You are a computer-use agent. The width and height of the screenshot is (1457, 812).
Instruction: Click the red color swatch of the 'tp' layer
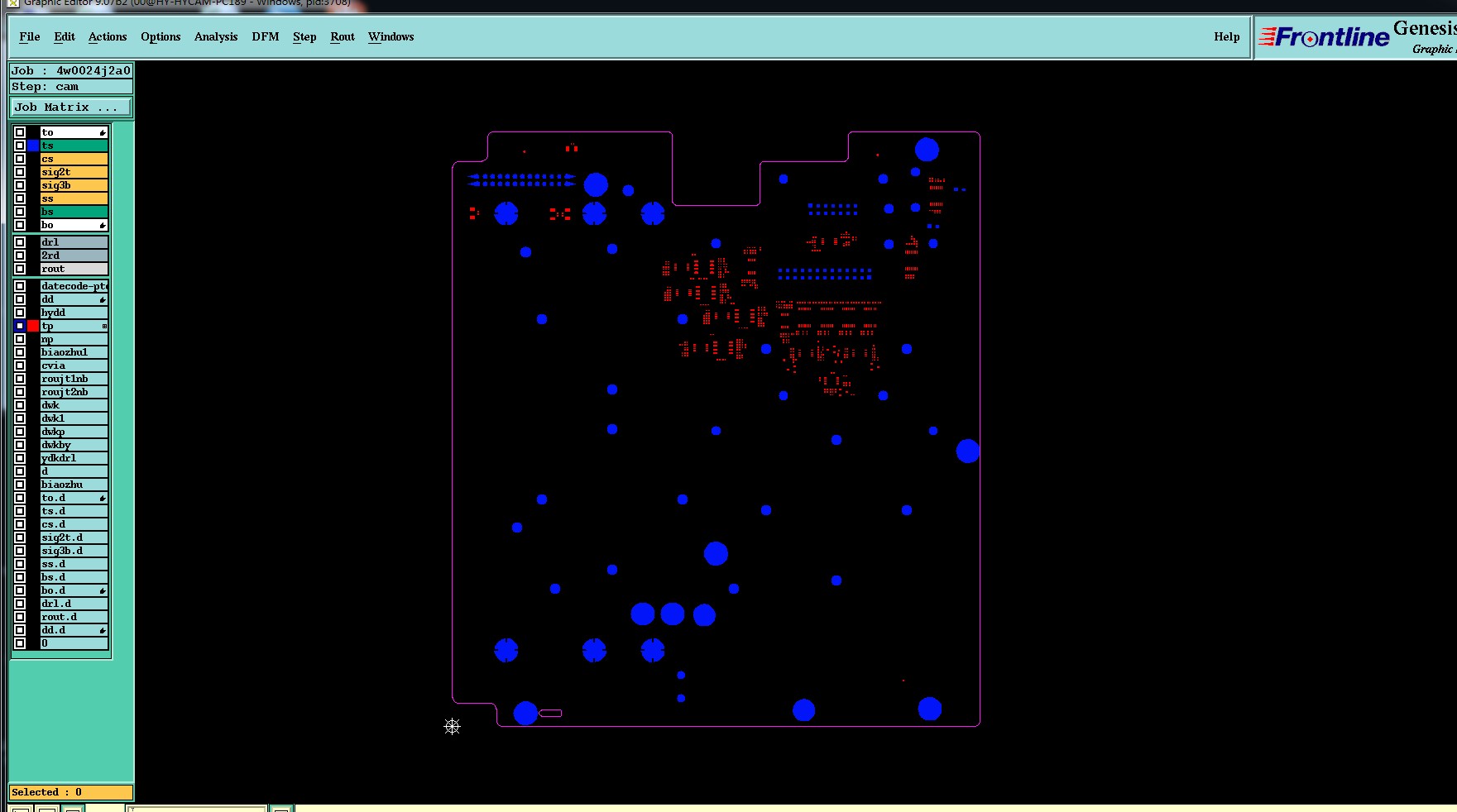pos(33,326)
